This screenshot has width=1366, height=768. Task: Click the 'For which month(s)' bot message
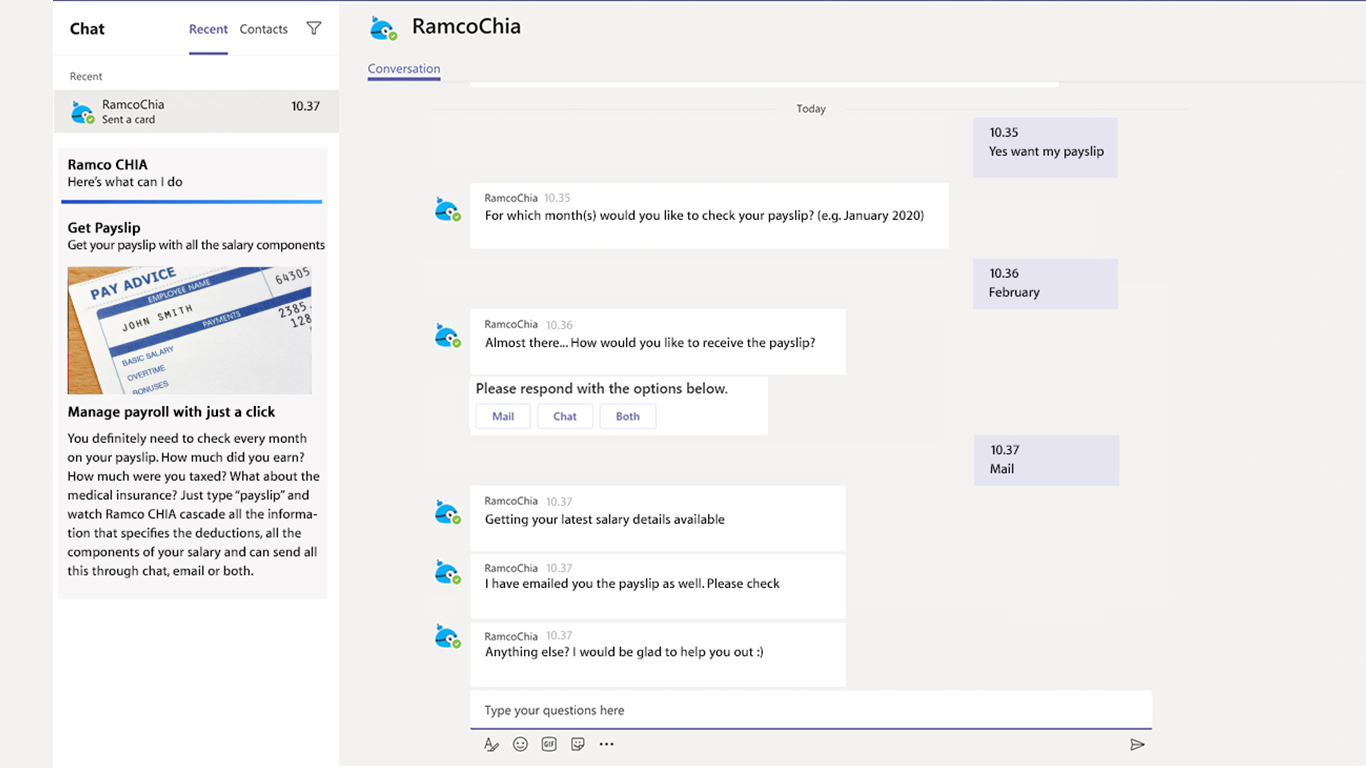(x=709, y=215)
